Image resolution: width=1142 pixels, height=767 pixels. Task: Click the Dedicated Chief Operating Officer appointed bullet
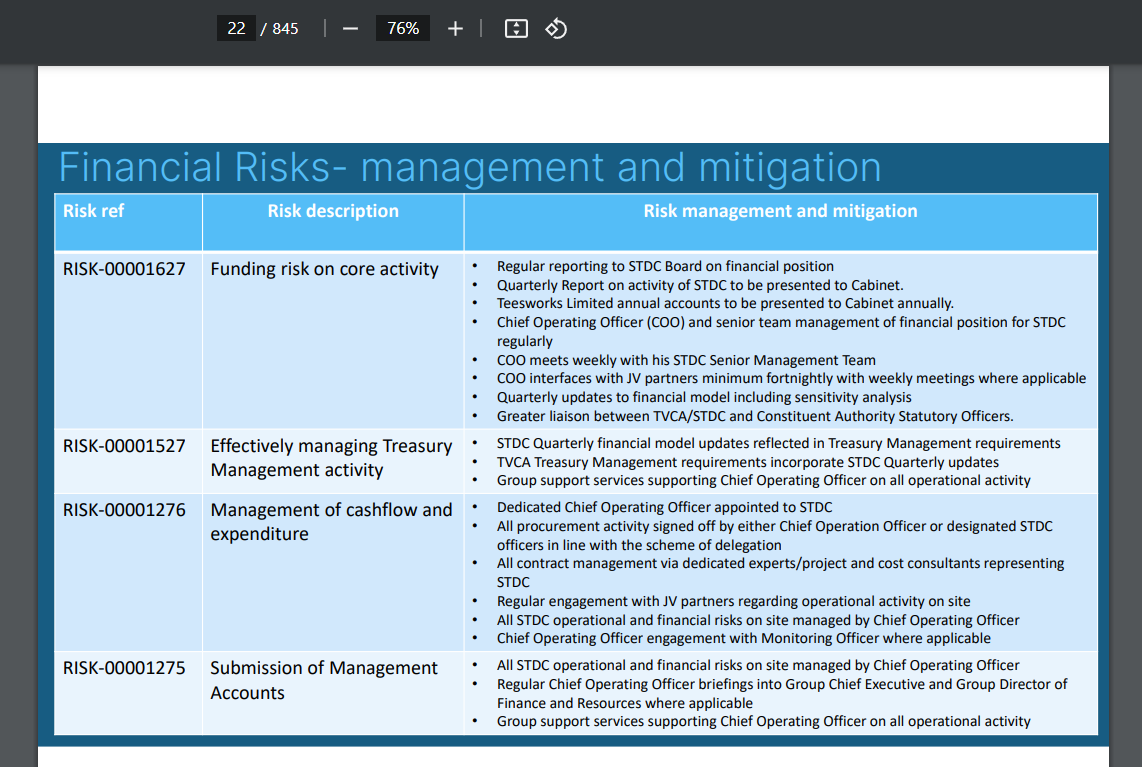pyautogui.click(x=664, y=508)
